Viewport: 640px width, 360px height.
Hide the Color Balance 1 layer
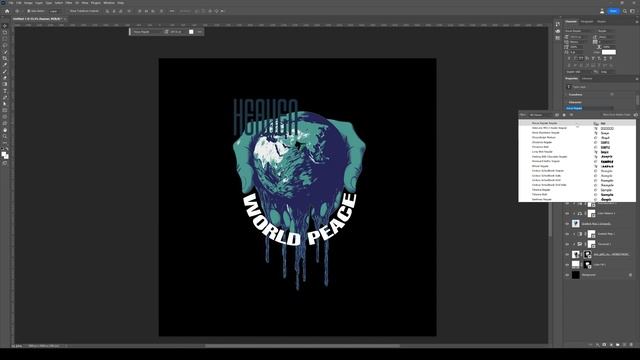(x=567, y=213)
